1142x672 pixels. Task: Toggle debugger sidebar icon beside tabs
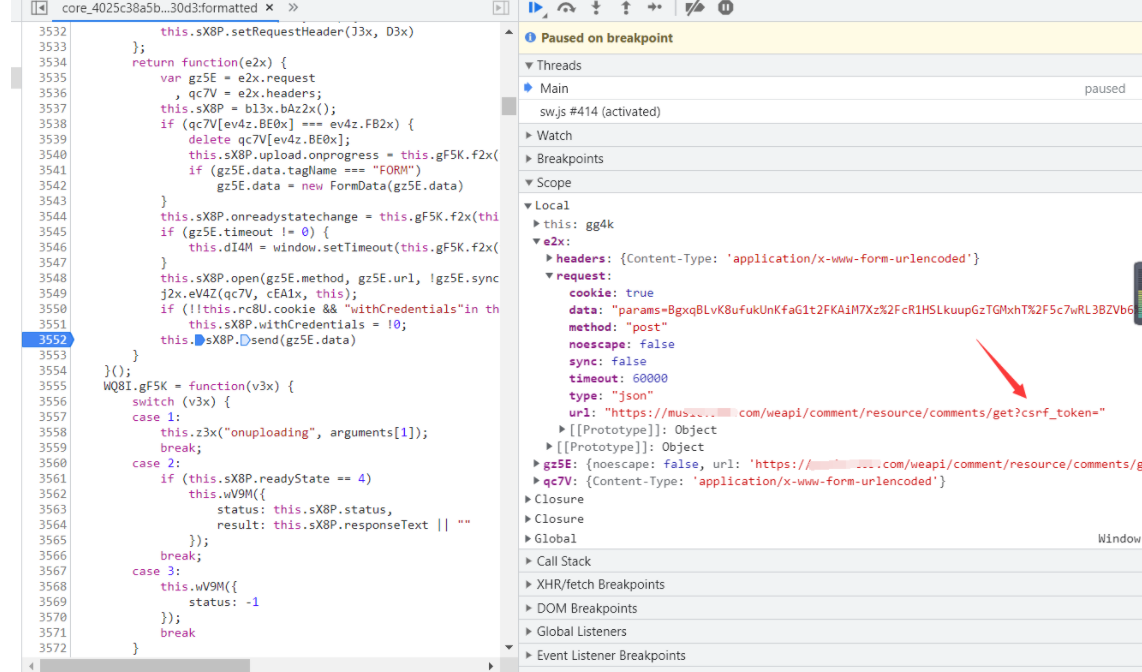tap(501, 8)
